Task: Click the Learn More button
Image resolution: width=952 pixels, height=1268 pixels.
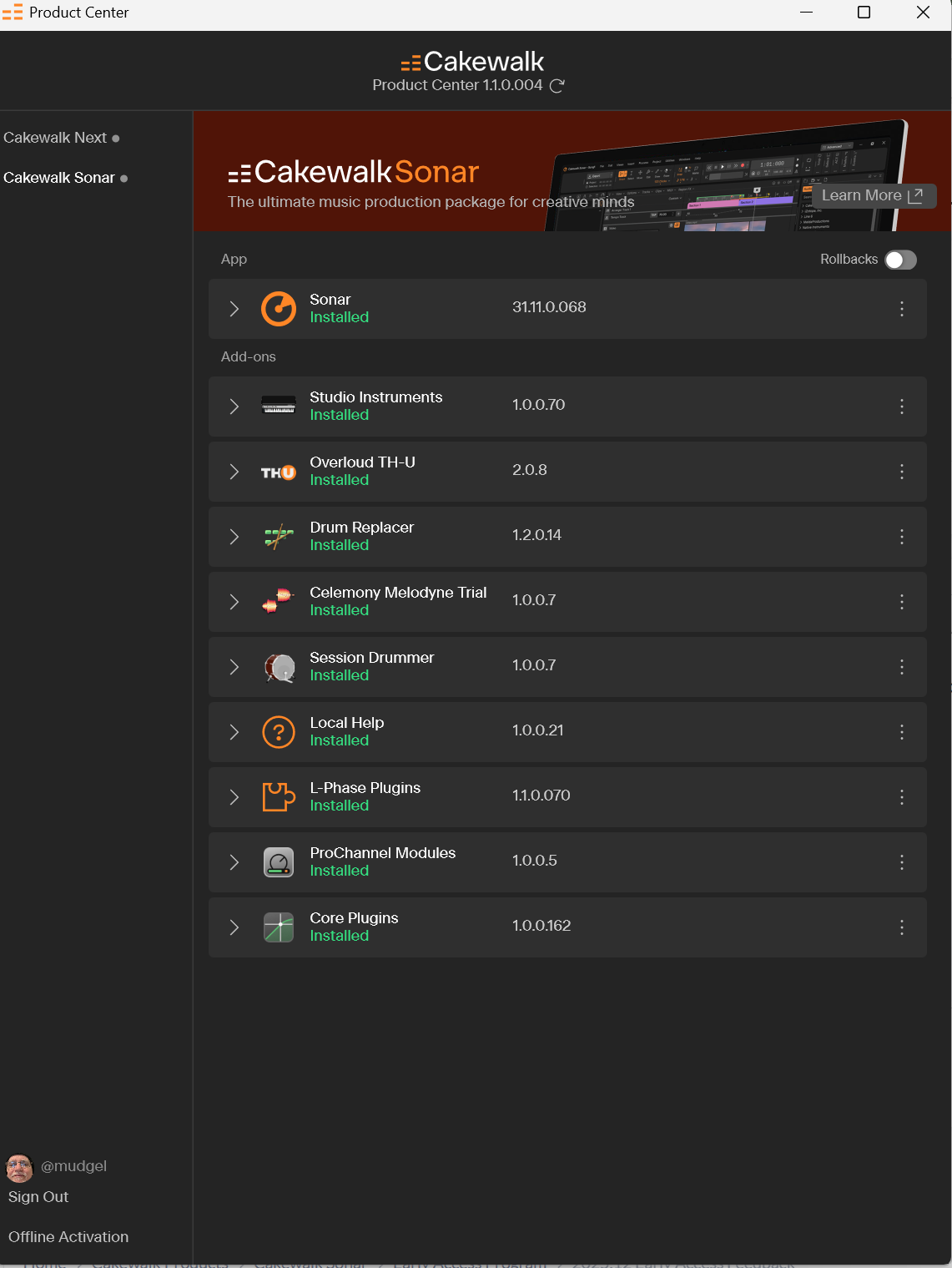Action: 872,195
